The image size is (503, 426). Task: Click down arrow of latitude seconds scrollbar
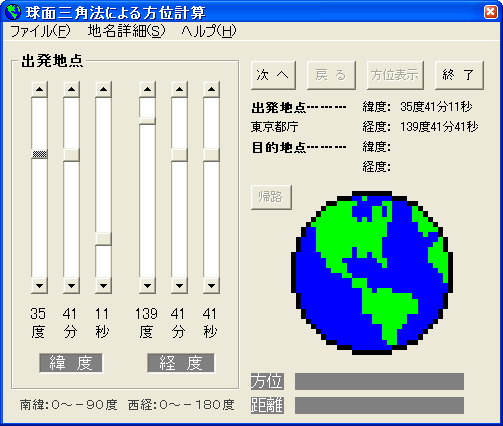[x=103, y=286]
